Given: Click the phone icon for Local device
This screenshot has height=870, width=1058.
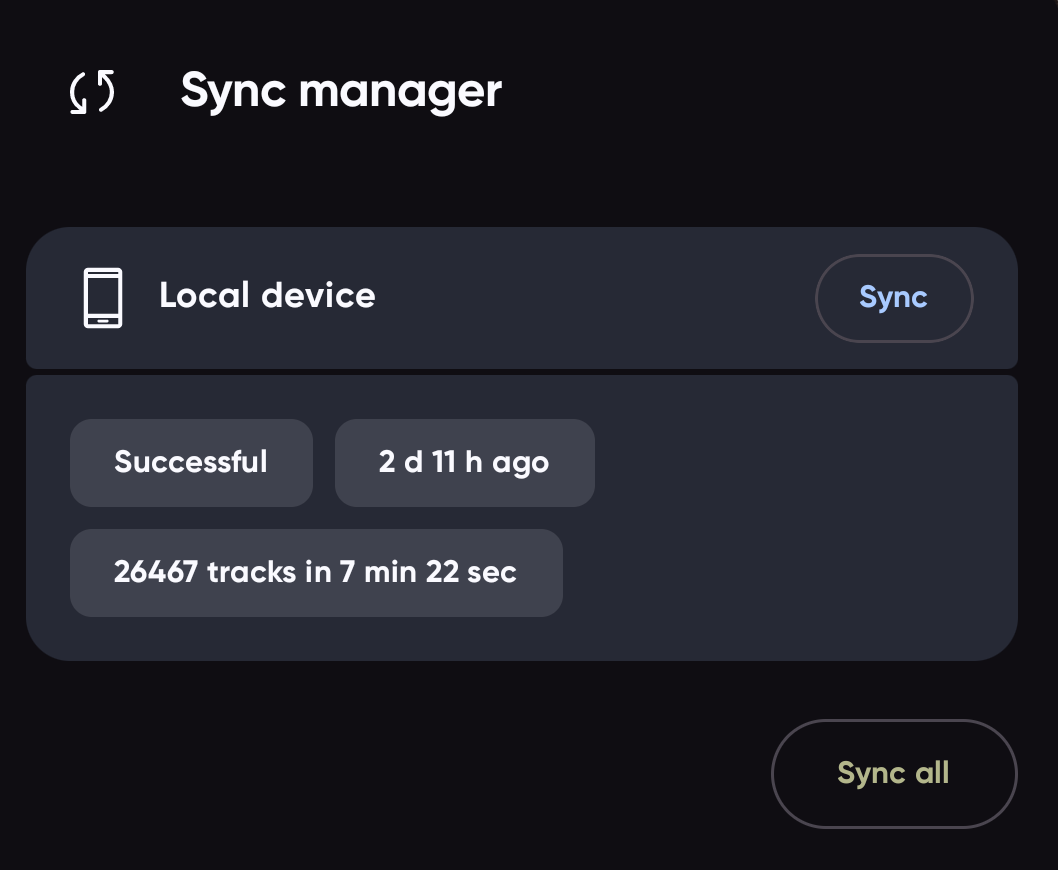Looking at the screenshot, I should 102,297.
